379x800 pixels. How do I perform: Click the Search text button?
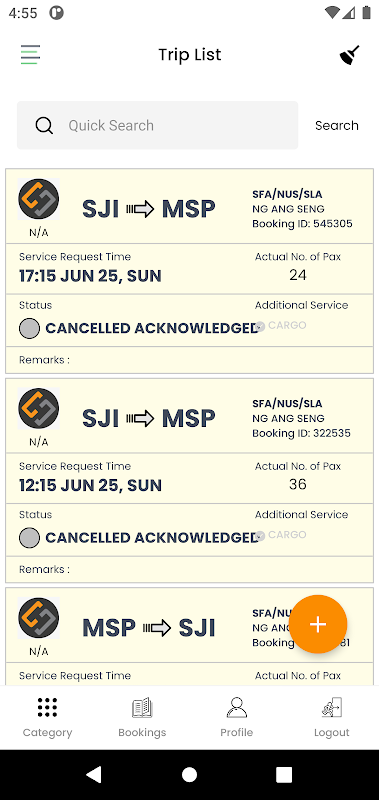click(337, 126)
